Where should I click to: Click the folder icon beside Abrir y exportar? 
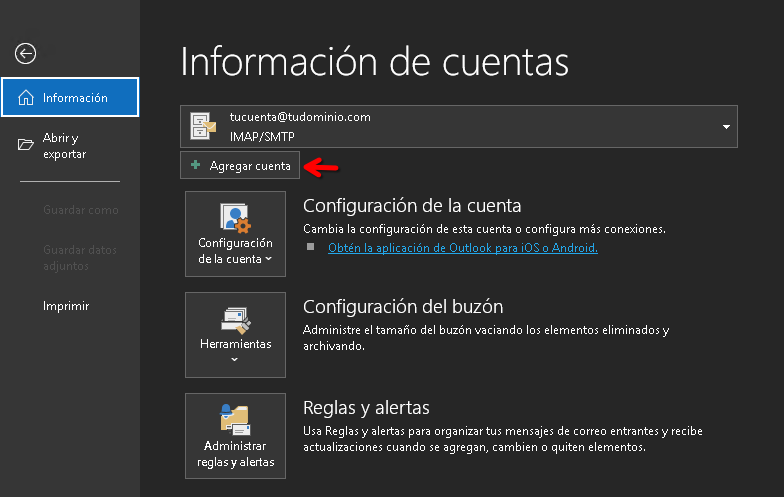point(26,146)
